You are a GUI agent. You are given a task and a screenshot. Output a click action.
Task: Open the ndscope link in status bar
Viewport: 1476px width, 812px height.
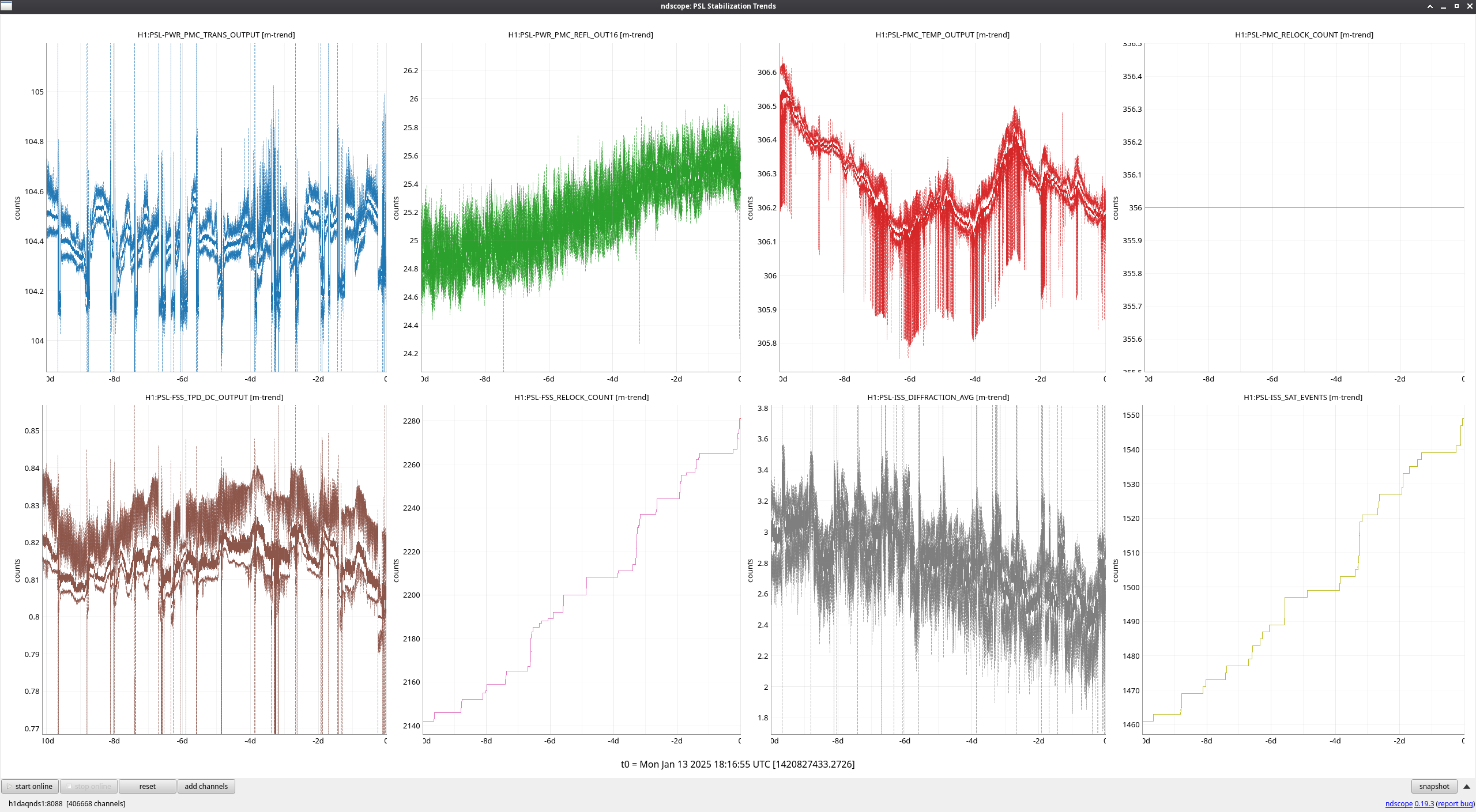(1399, 803)
